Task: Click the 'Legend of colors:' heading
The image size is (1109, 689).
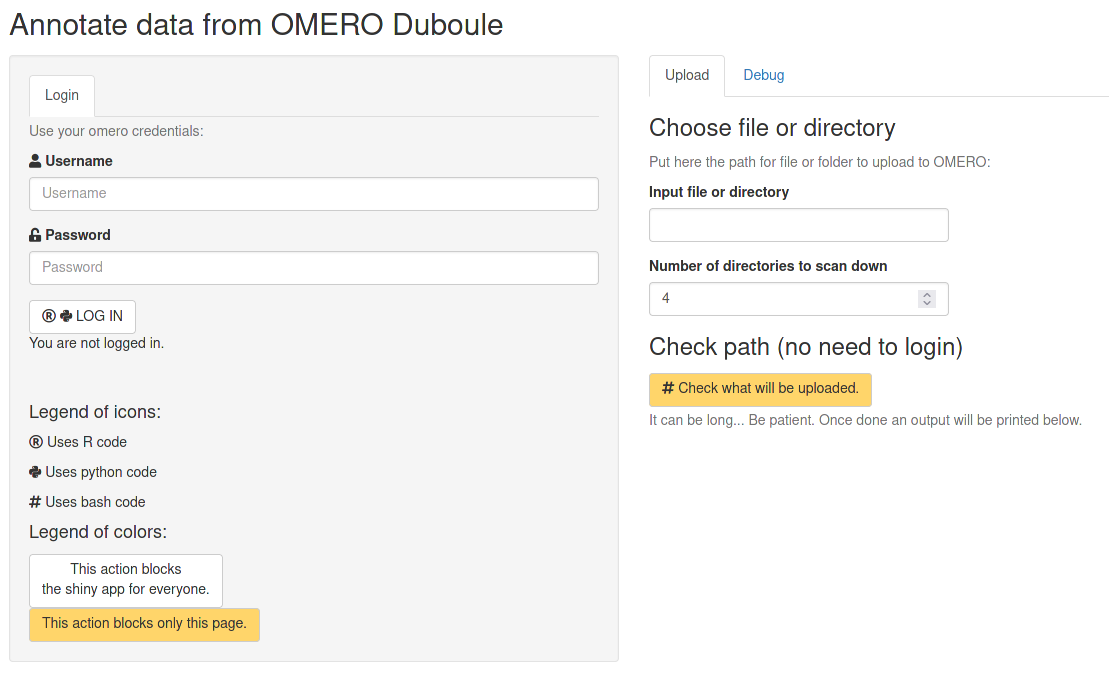Action: coord(98,532)
